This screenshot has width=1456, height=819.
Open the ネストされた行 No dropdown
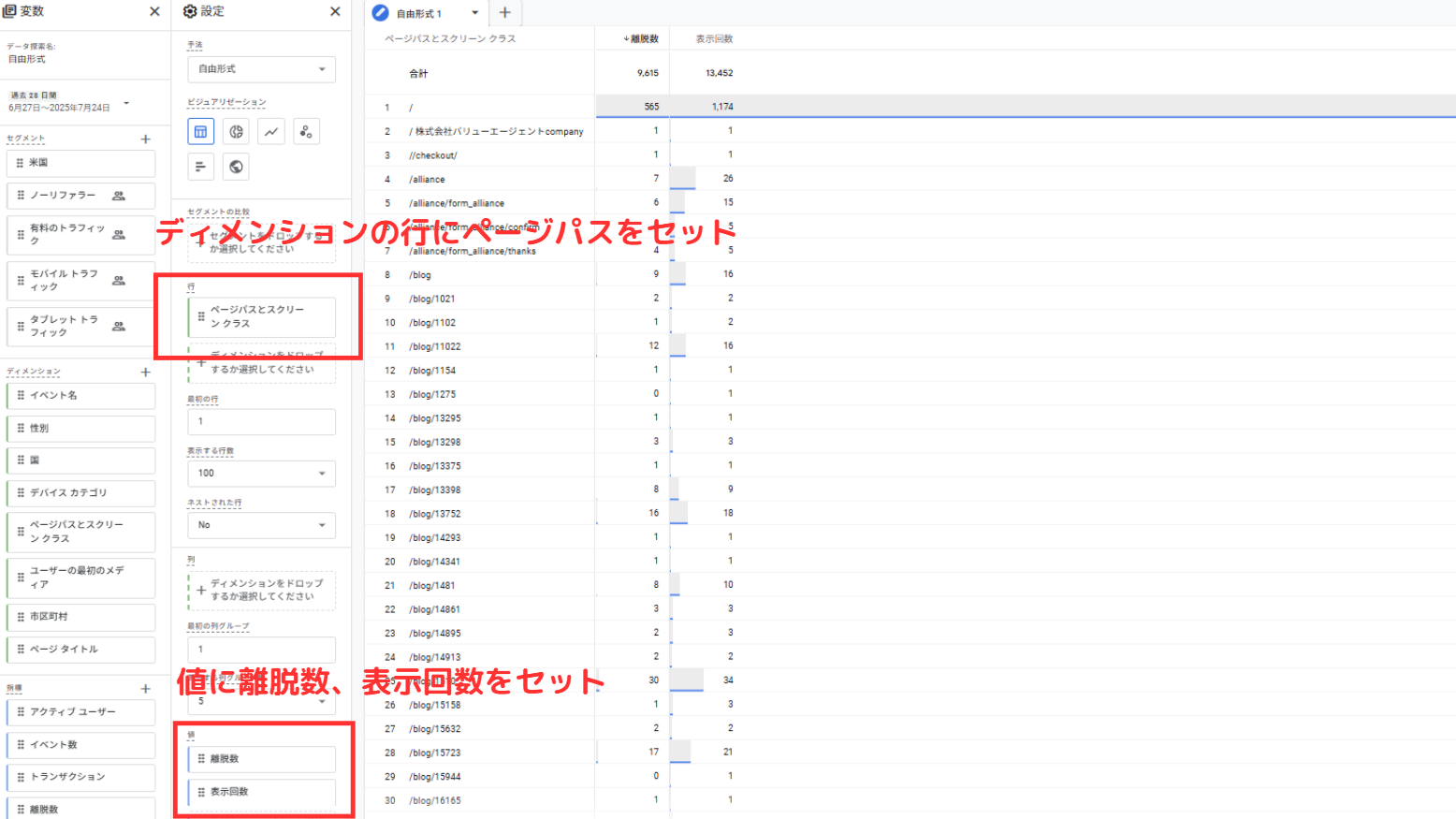[x=261, y=525]
